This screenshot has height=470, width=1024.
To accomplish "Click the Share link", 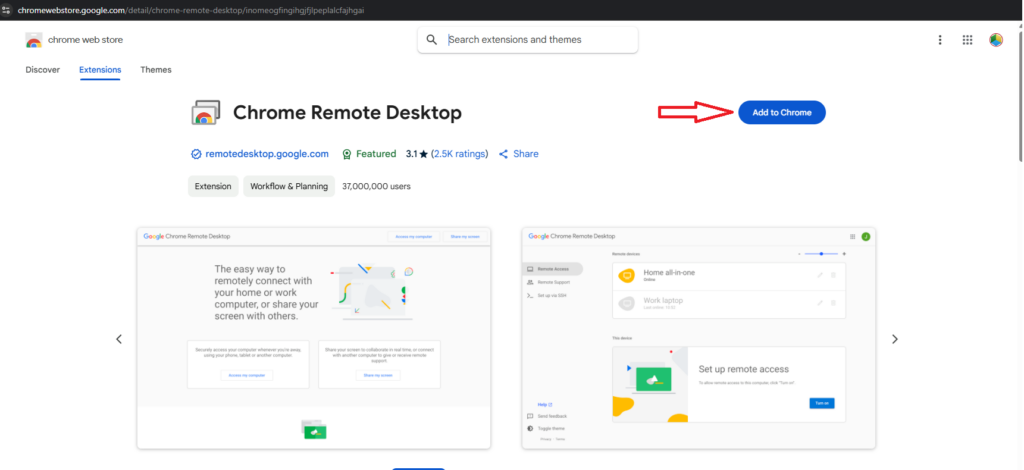I will pos(519,154).
